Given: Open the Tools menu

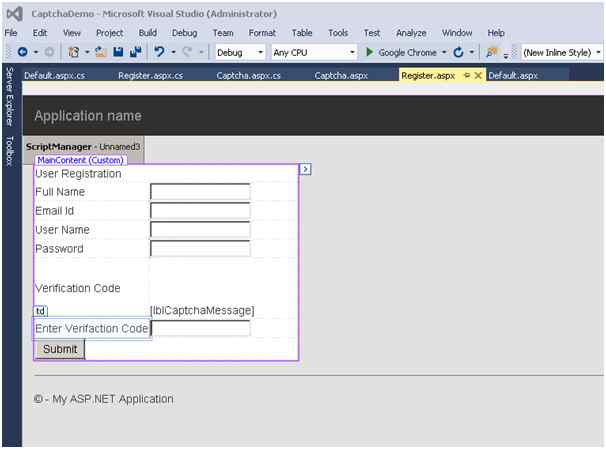Looking at the screenshot, I should coord(338,33).
